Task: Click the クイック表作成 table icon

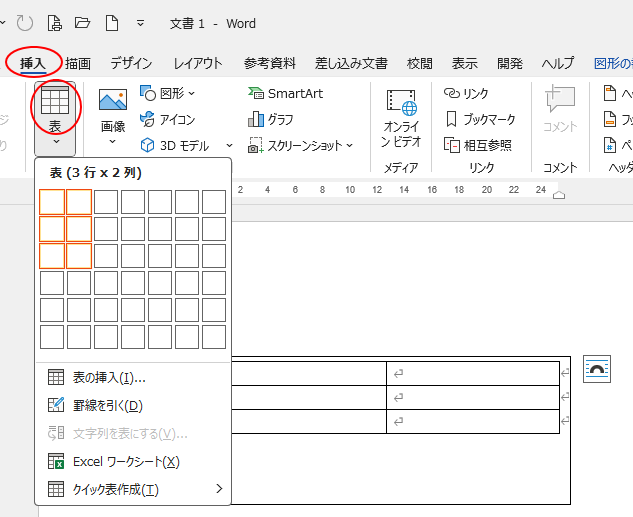Action: tap(56, 489)
